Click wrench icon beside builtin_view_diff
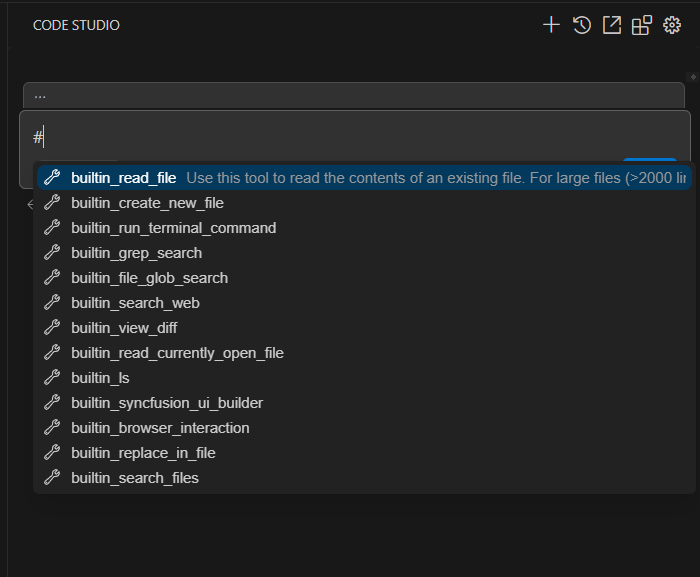 coord(53,328)
